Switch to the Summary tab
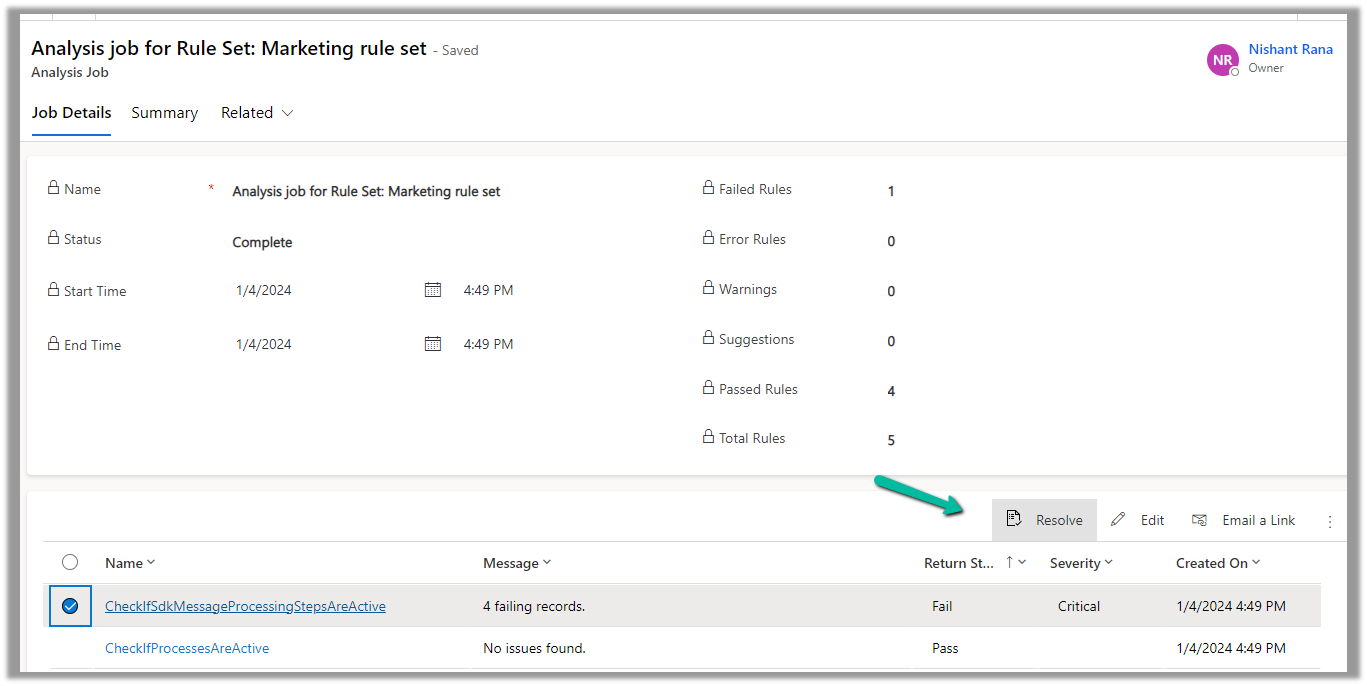1367x686 pixels. pos(164,113)
